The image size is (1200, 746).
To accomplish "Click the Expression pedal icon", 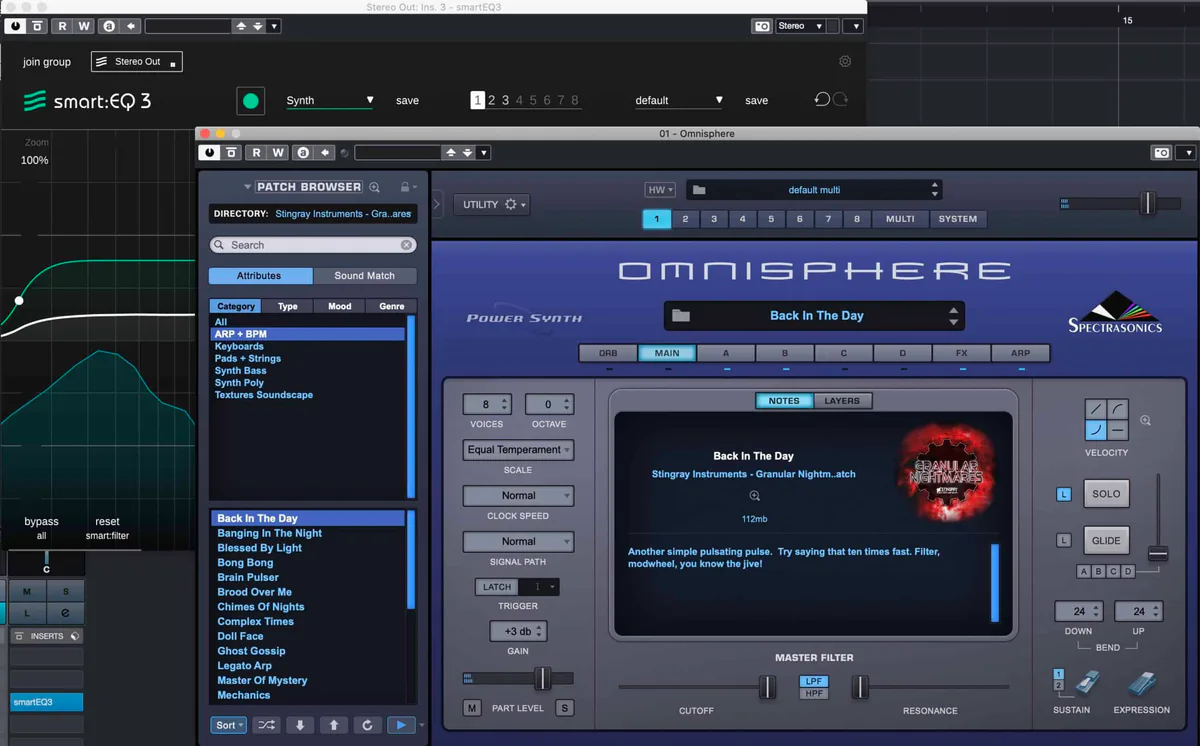I will tap(1142, 684).
